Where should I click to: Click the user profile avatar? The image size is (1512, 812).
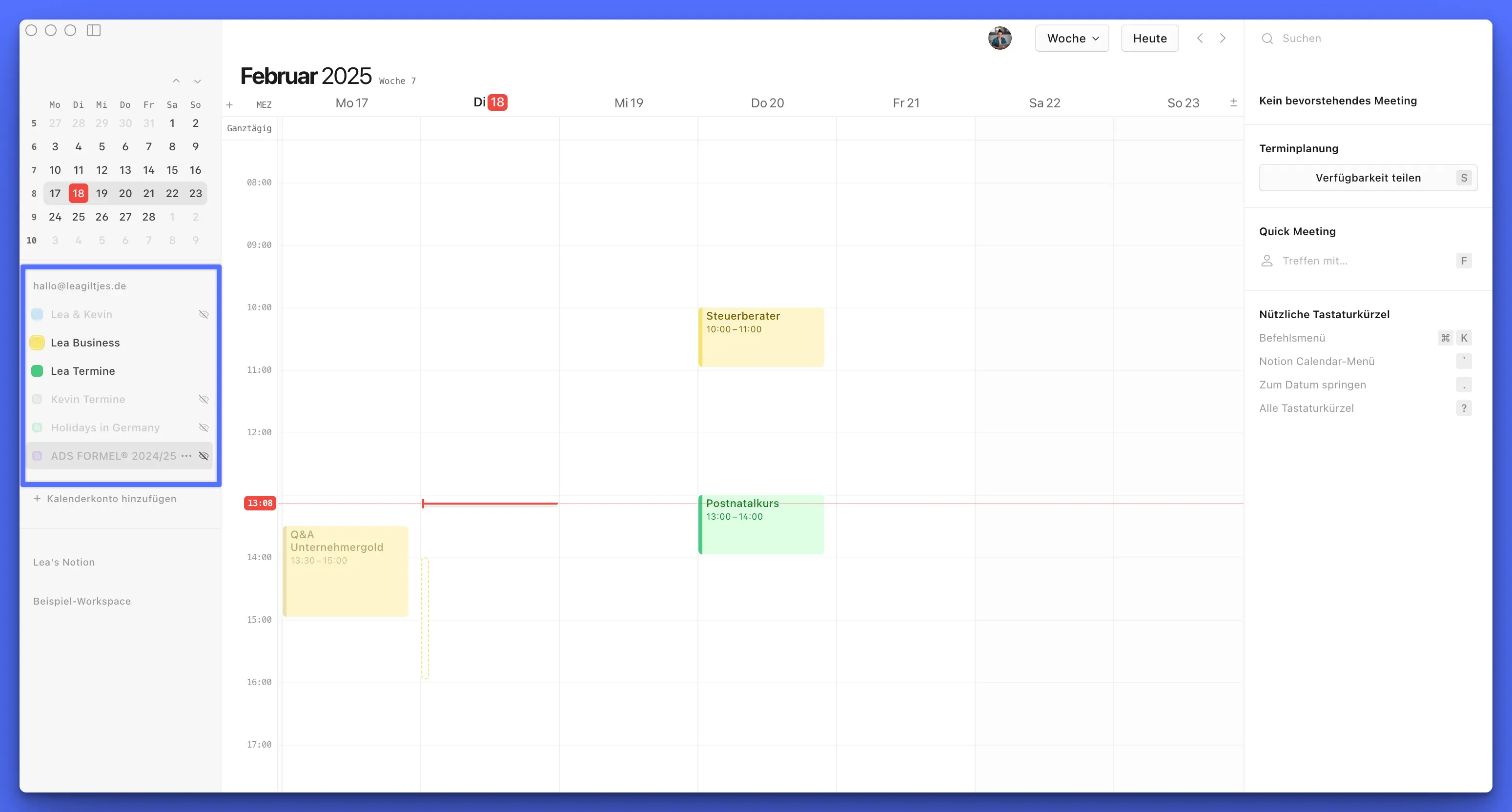pos(1000,38)
